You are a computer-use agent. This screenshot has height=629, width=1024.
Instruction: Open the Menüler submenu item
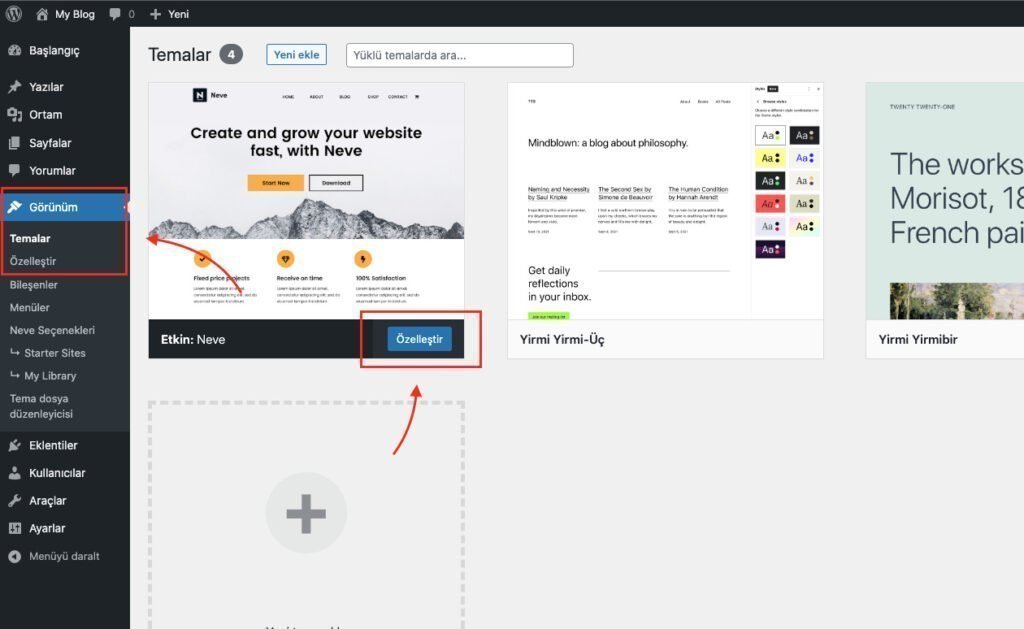pos(29,308)
